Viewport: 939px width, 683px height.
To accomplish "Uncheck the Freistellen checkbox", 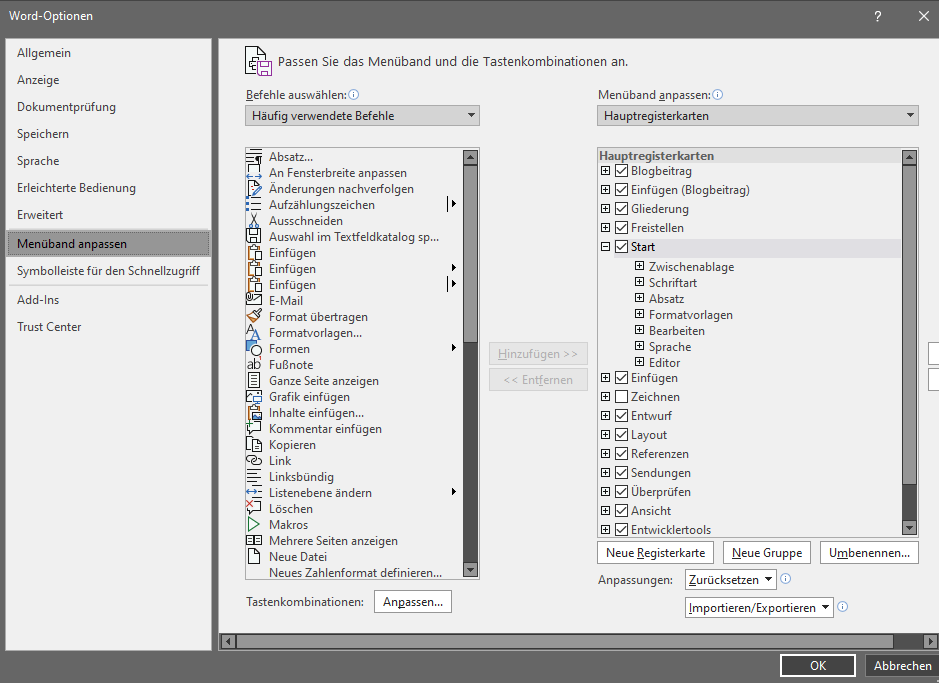I will tap(622, 228).
